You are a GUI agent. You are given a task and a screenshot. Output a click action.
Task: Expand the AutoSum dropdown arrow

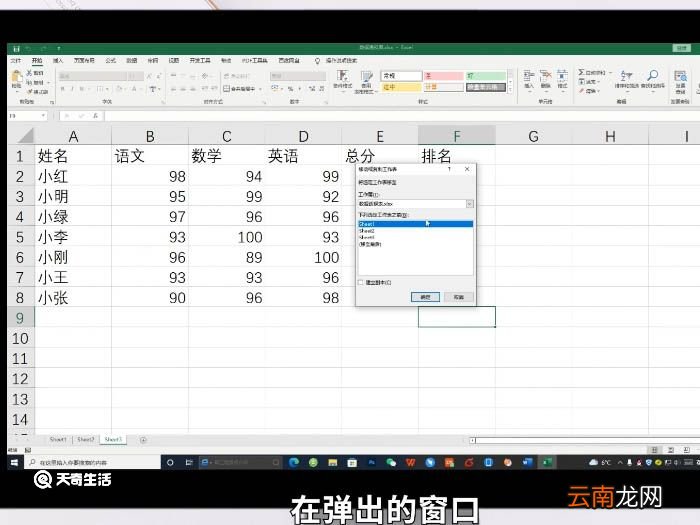point(610,72)
